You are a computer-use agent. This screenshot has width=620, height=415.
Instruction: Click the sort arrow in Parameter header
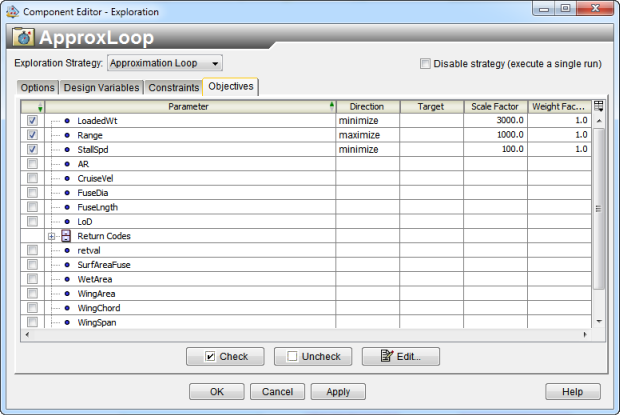click(332, 106)
